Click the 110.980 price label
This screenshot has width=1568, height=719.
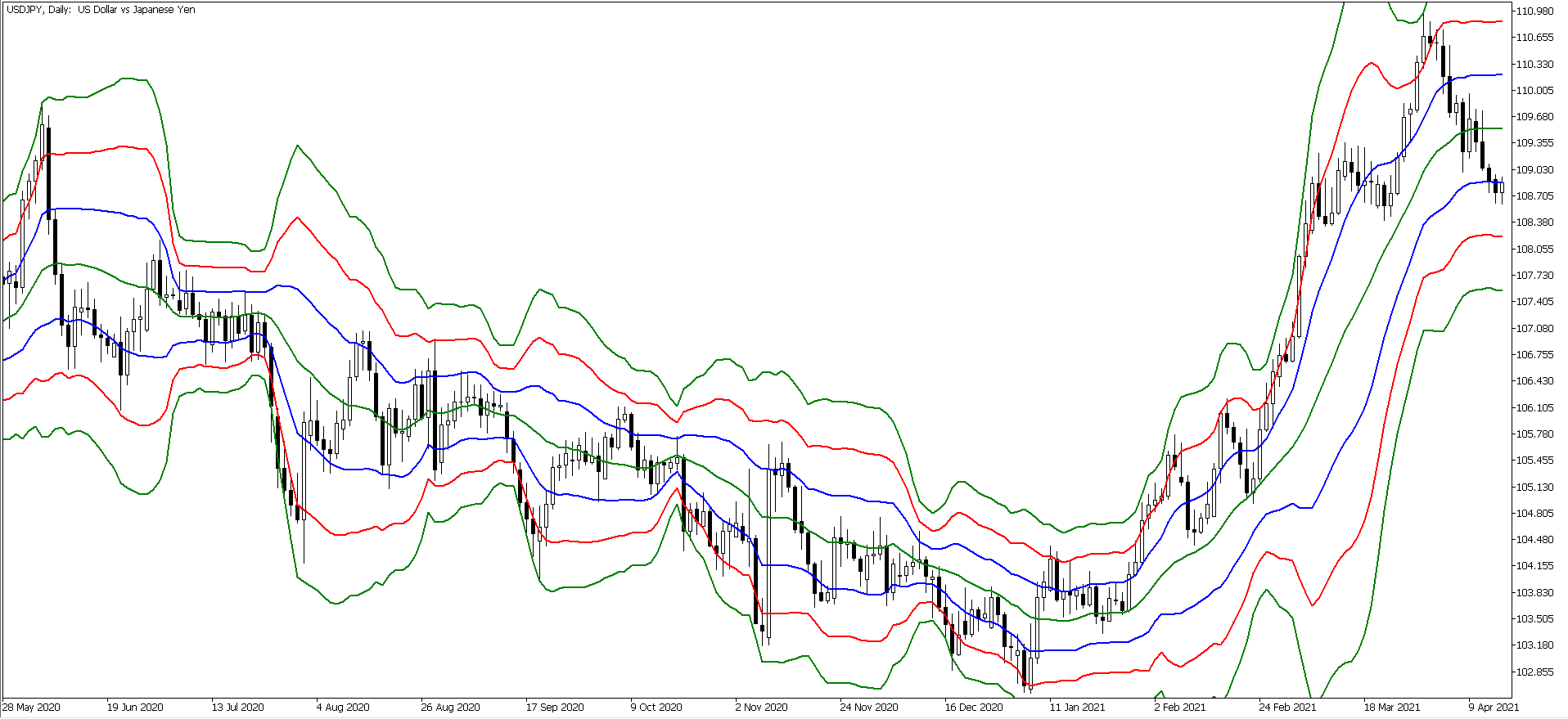pyautogui.click(x=1534, y=11)
